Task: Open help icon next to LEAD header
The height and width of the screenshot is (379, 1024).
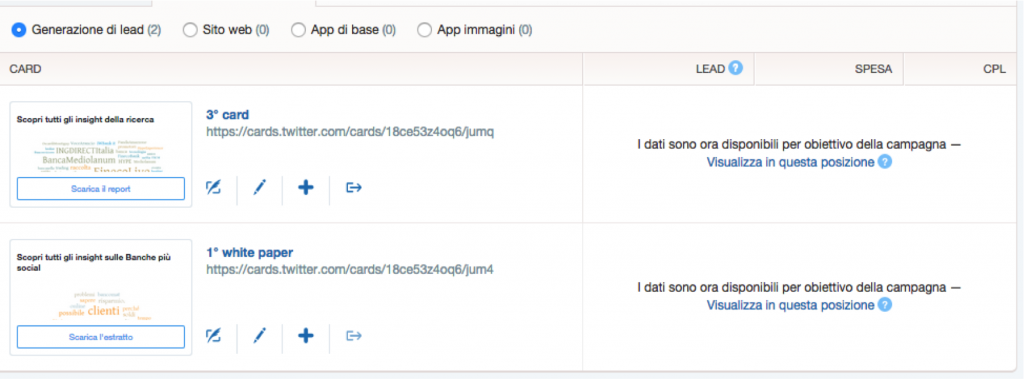Action: (x=736, y=68)
